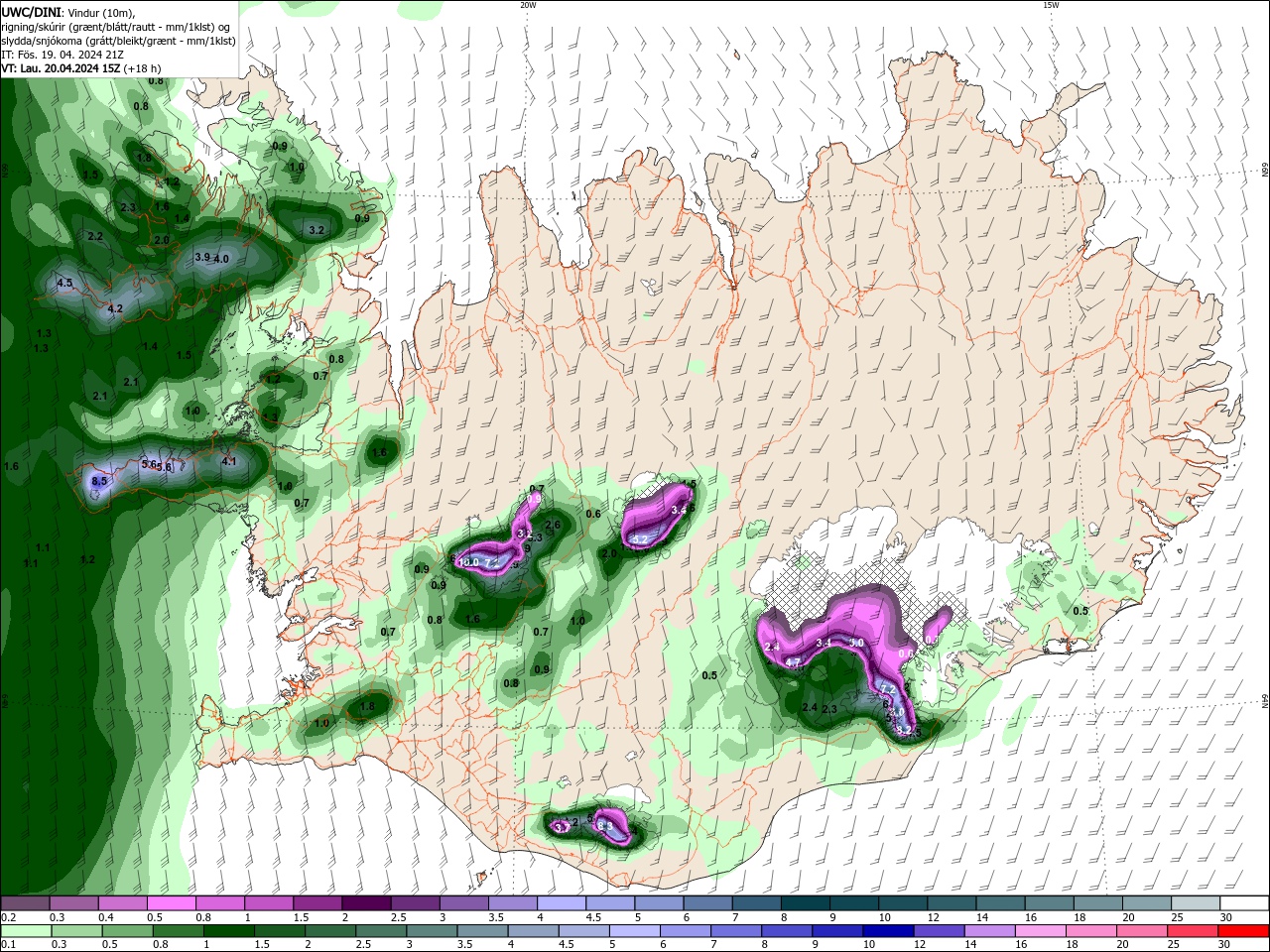1270x952 pixels.
Task: Click the 3.7 value near the south coast
Action: click(x=561, y=826)
